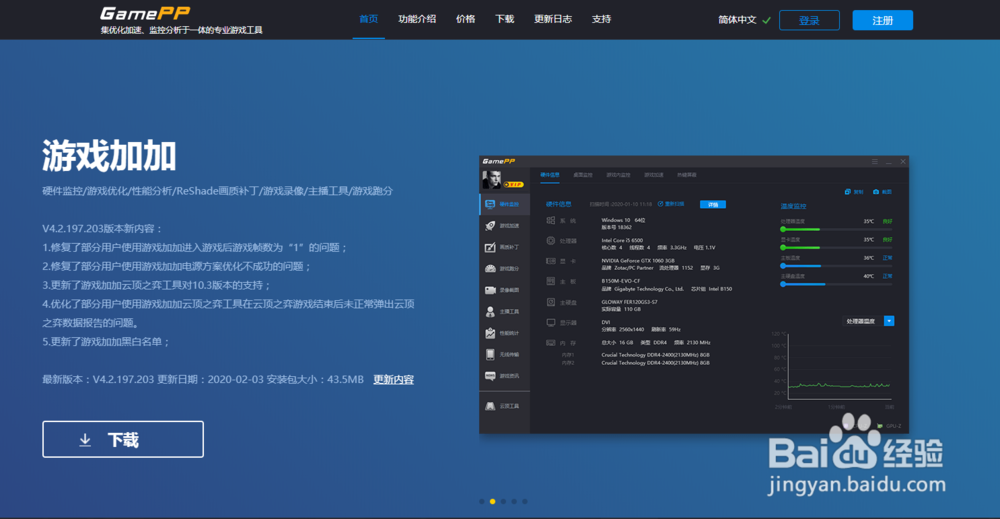Screen dimensions: 1000x519
Task: Open the 价格 nav item
Action: pos(466,19)
